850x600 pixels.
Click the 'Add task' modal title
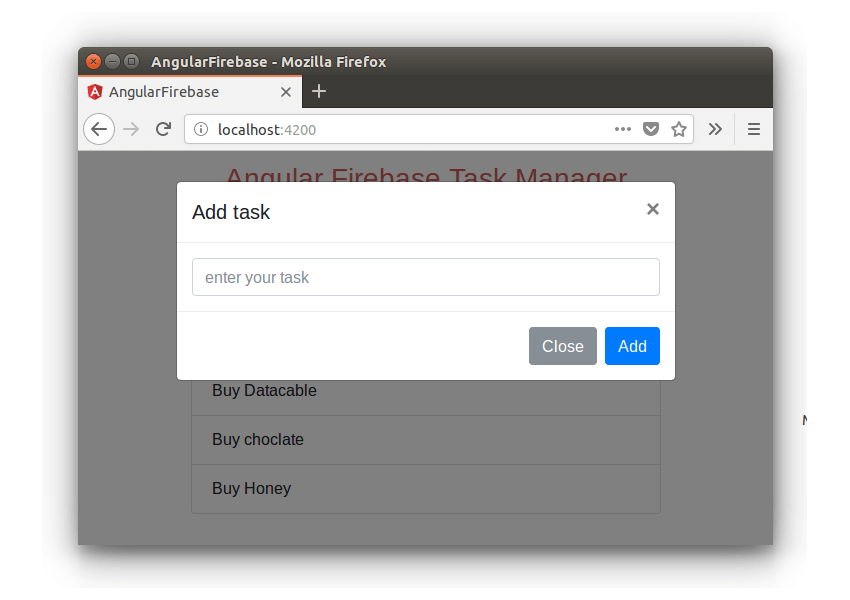click(x=231, y=212)
